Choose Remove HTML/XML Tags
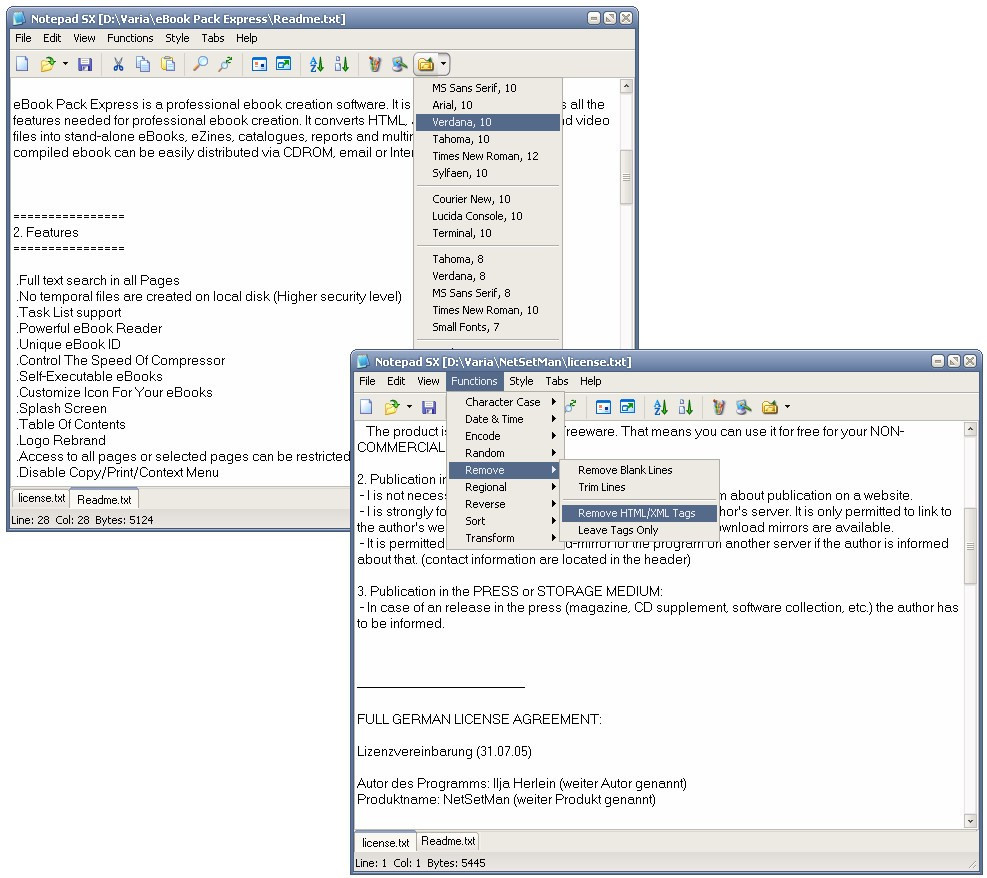The height and width of the screenshot is (878, 987). coord(639,514)
